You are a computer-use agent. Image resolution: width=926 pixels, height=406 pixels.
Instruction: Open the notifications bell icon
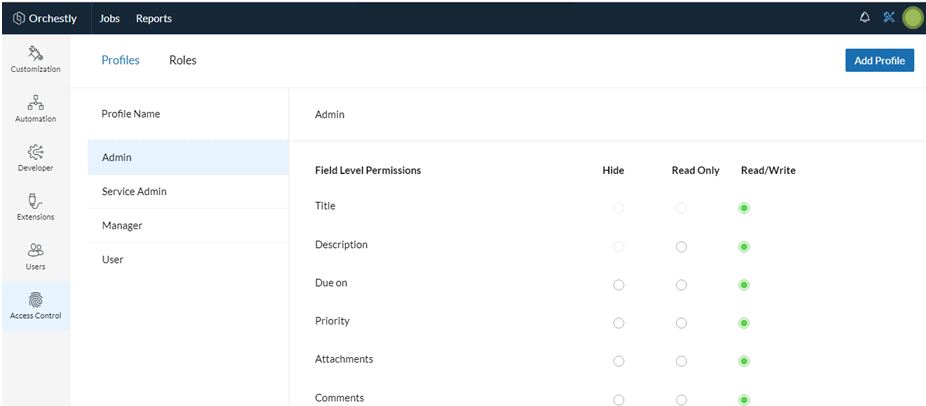click(865, 18)
